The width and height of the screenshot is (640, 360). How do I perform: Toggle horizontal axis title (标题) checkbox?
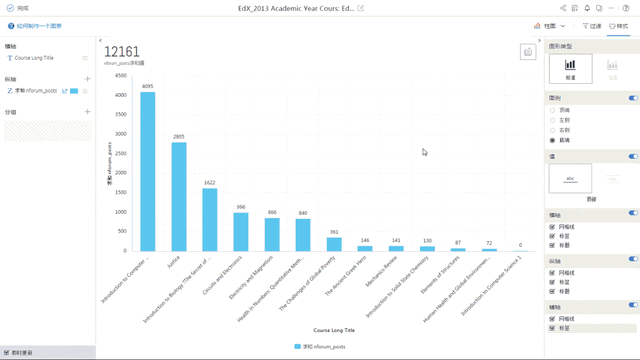click(x=552, y=245)
